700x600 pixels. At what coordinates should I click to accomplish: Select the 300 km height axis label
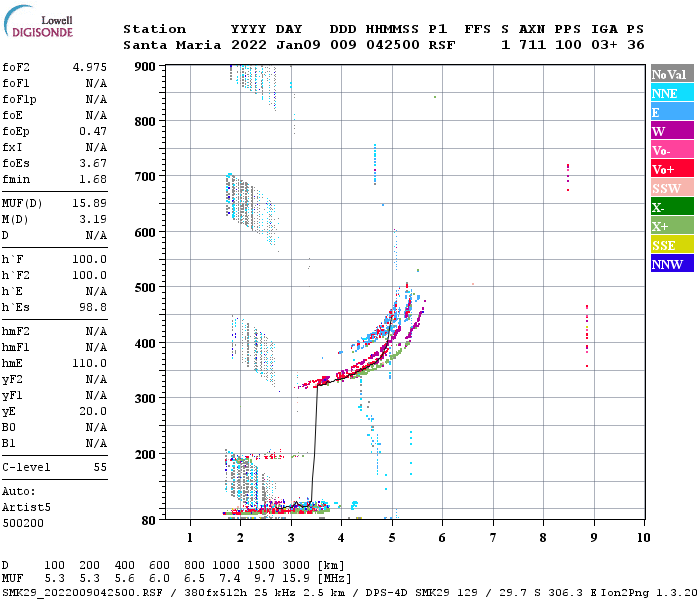pyautogui.click(x=145, y=399)
